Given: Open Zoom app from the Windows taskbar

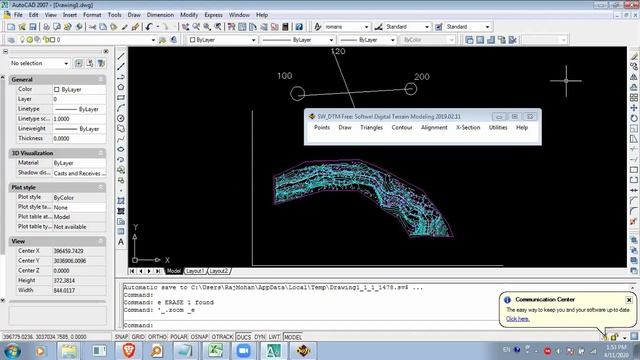Looking at the screenshot, I should [x=244, y=351].
